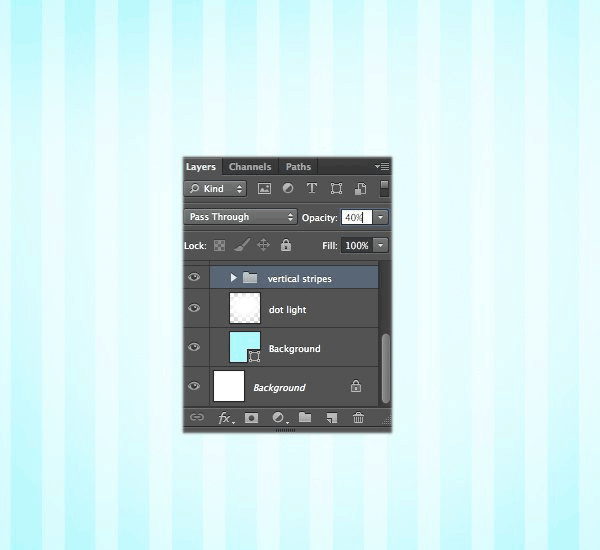Image resolution: width=600 pixels, height=550 pixels.
Task: Lock transparent pixels icon
Action: (219, 245)
